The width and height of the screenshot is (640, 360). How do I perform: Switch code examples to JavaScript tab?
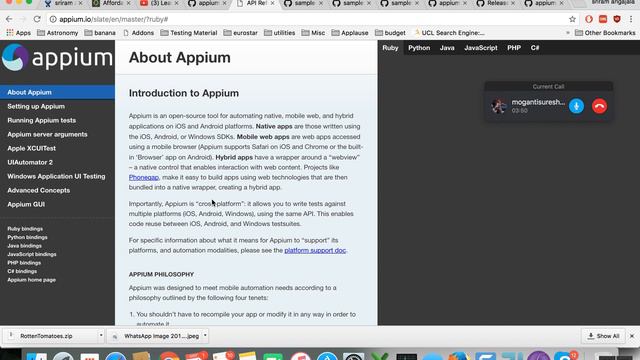(x=481, y=48)
